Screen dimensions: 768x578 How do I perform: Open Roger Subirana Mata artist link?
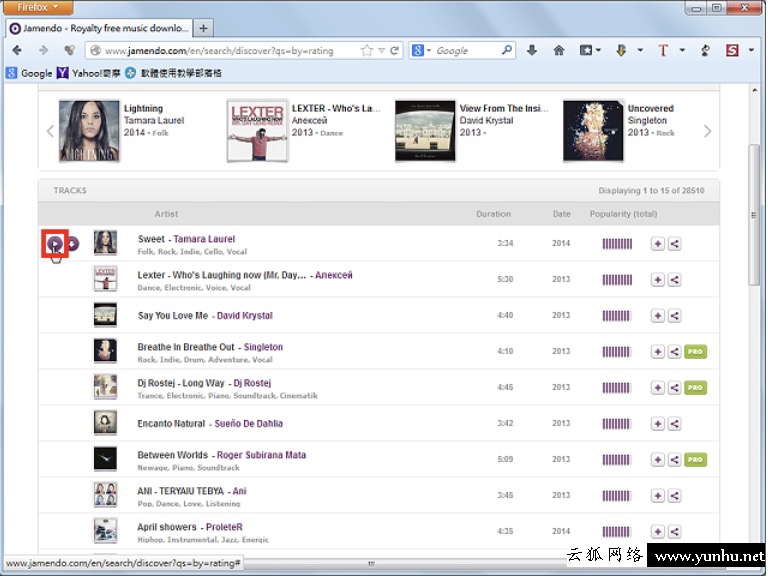coord(261,455)
